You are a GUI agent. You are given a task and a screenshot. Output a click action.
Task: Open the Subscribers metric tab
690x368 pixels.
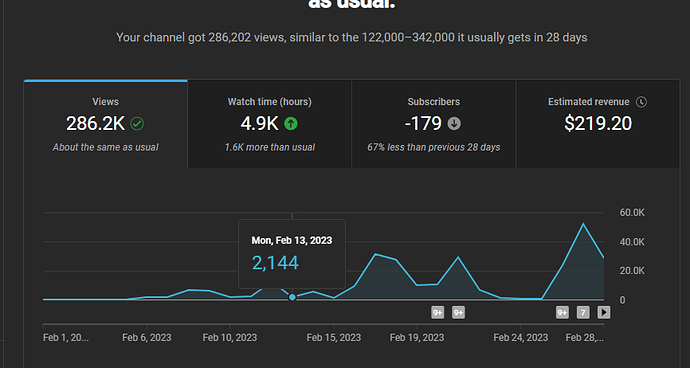pos(433,124)
